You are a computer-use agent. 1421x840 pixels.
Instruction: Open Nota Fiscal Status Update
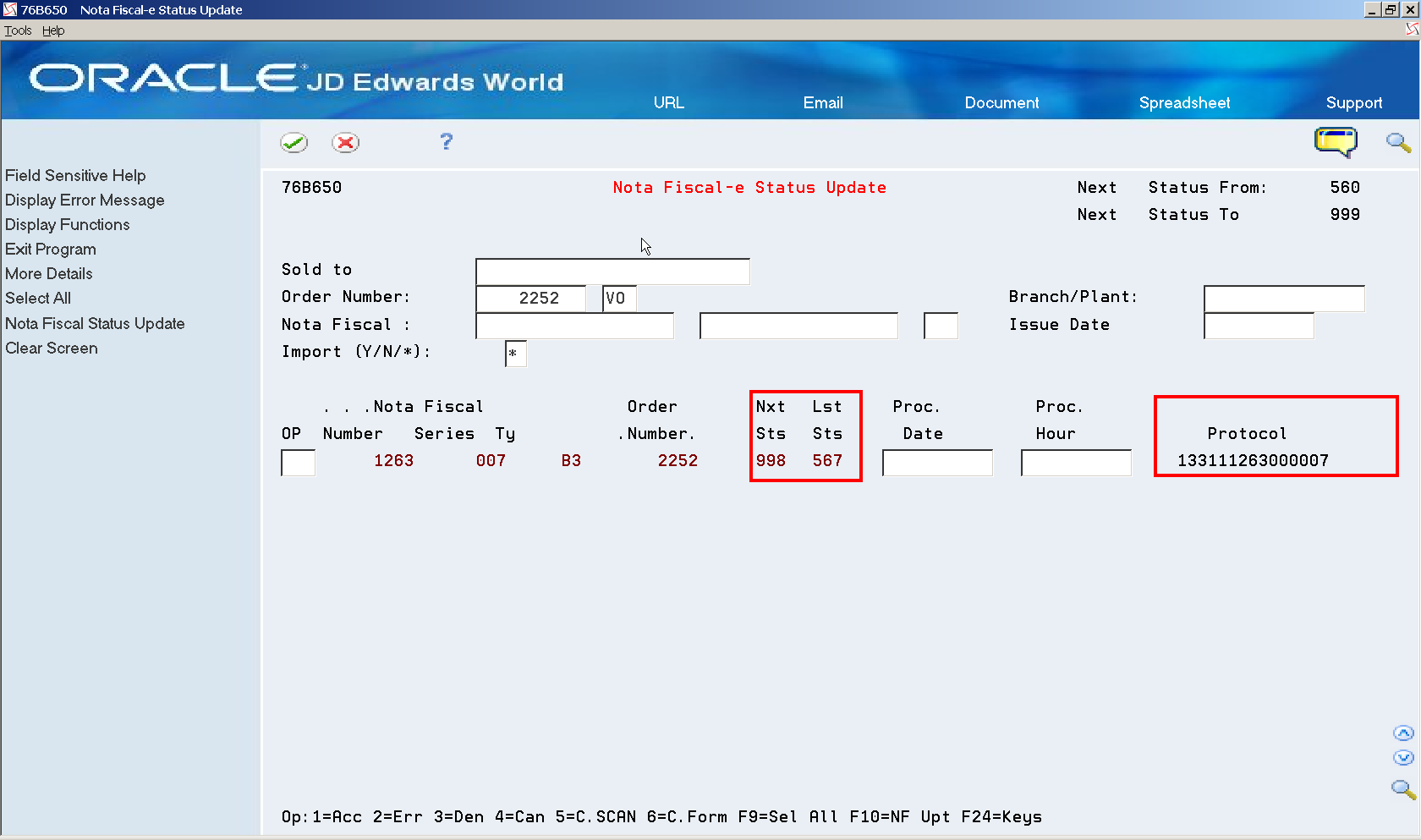coord(95,323)
